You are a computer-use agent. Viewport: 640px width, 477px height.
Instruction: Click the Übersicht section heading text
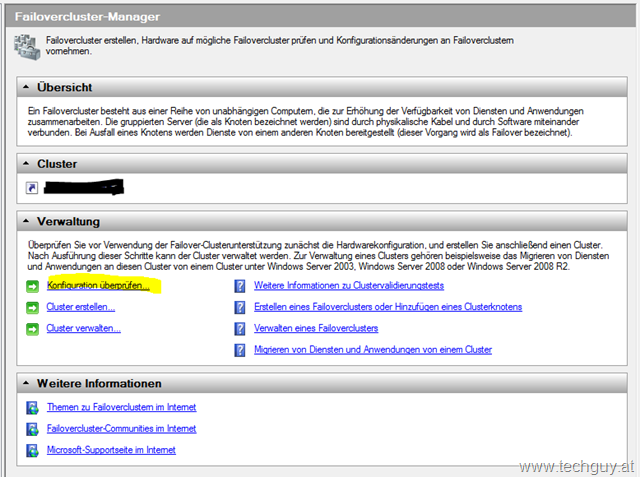64,87
